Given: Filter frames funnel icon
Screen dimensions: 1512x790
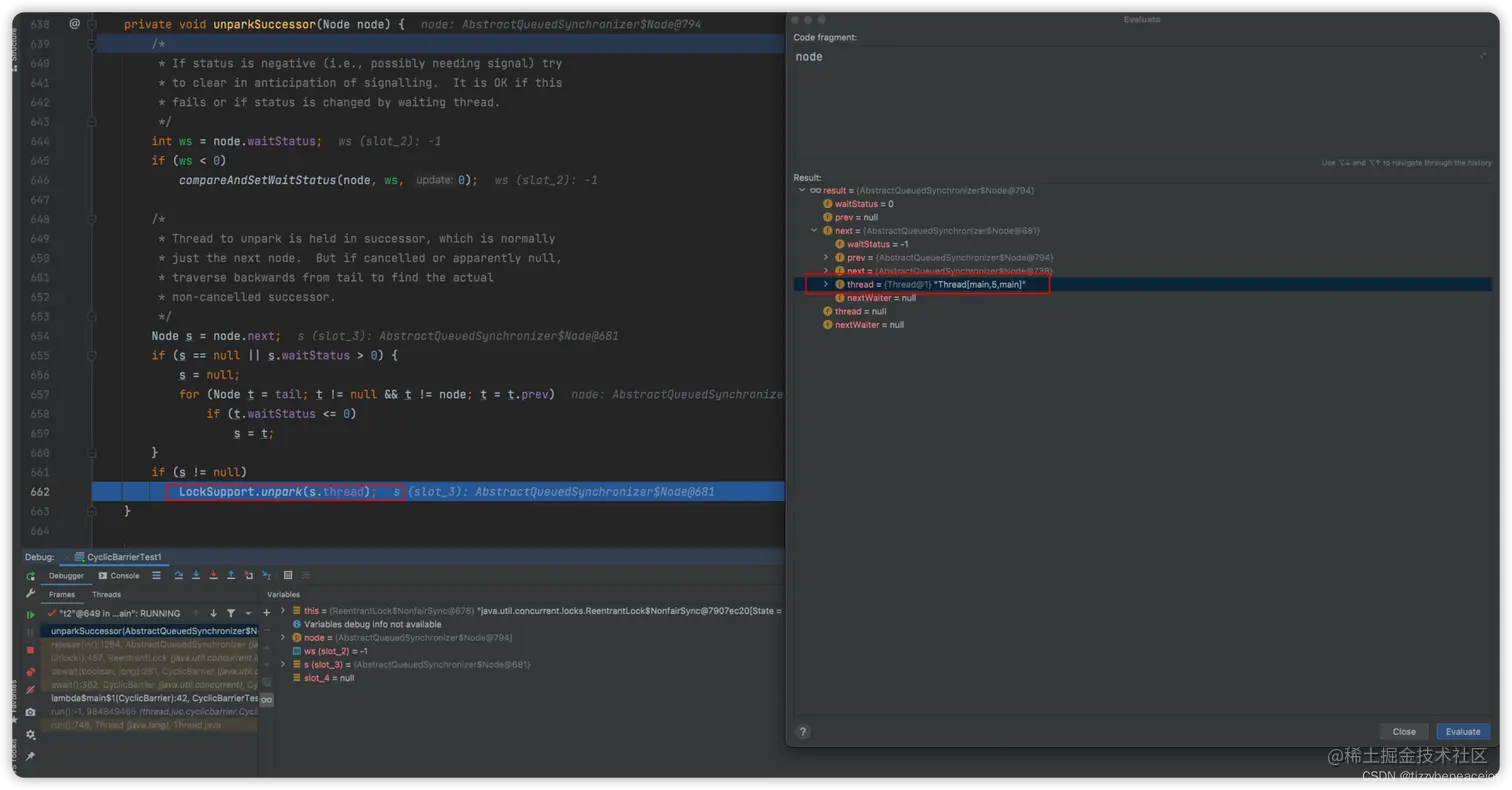Looking at the screenshot, I should click(x=231, y=613).
